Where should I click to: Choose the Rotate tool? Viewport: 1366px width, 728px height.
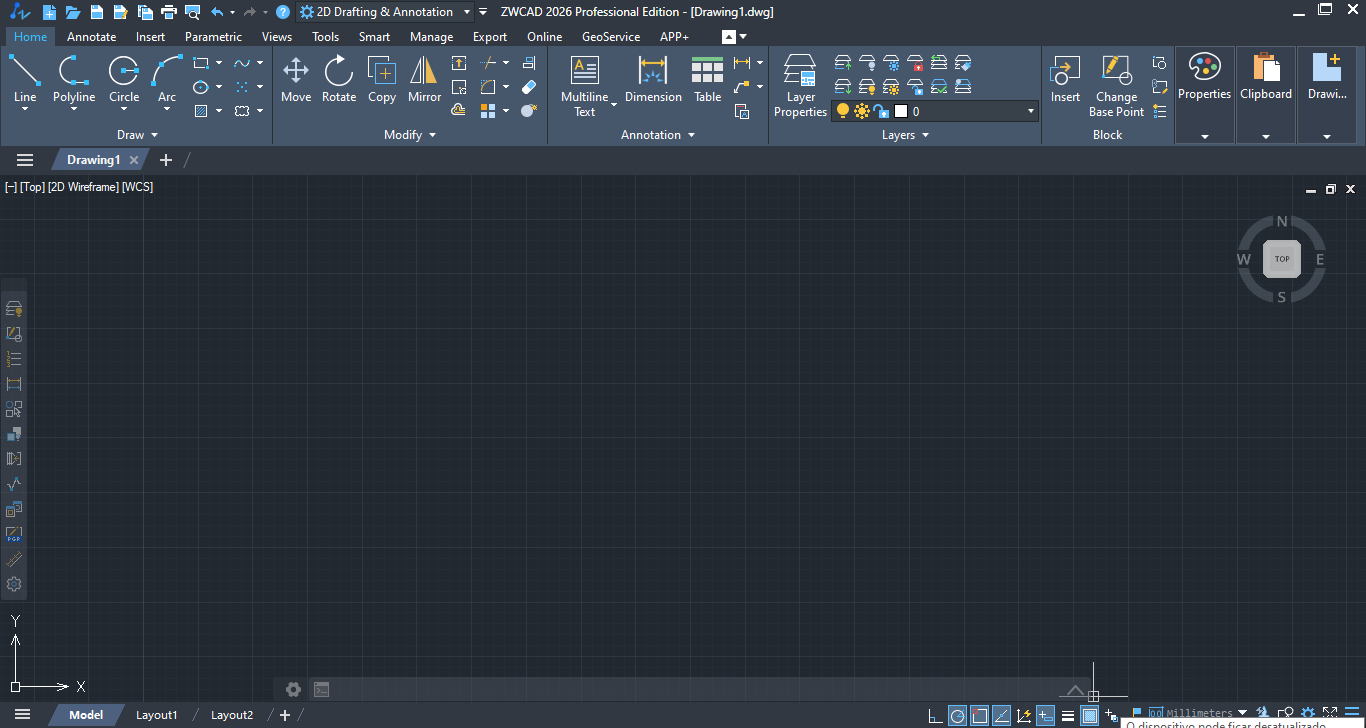339,73
